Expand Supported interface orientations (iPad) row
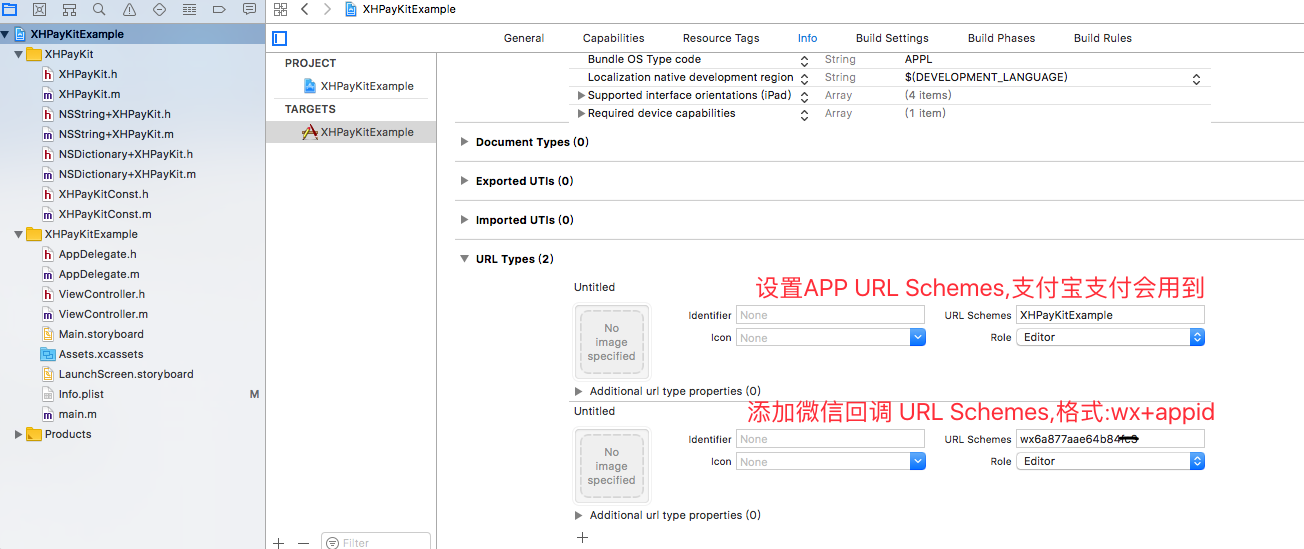 [x=582, y=95]
